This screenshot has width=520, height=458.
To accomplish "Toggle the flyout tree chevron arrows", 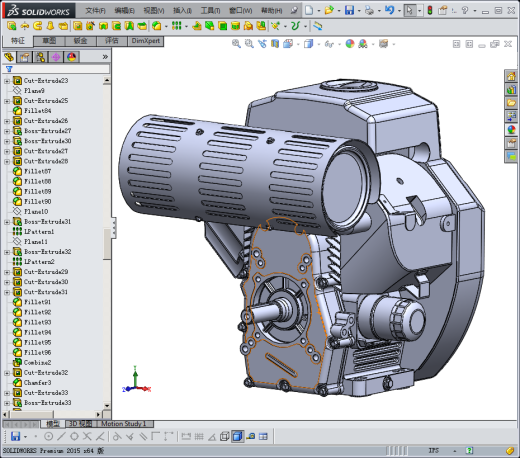I will tap(105, 57).
